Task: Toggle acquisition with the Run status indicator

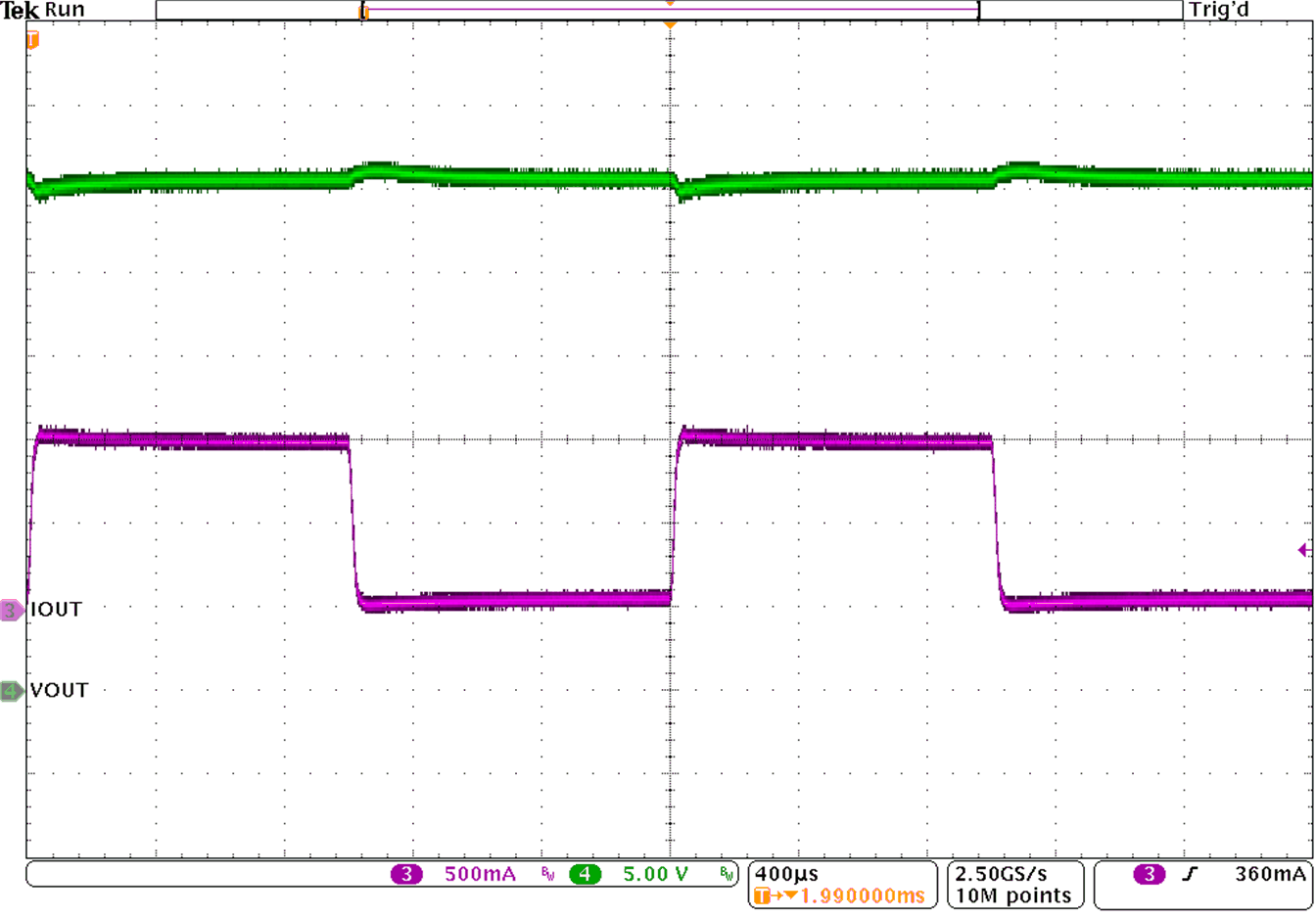Action: [x=63, y=10]
